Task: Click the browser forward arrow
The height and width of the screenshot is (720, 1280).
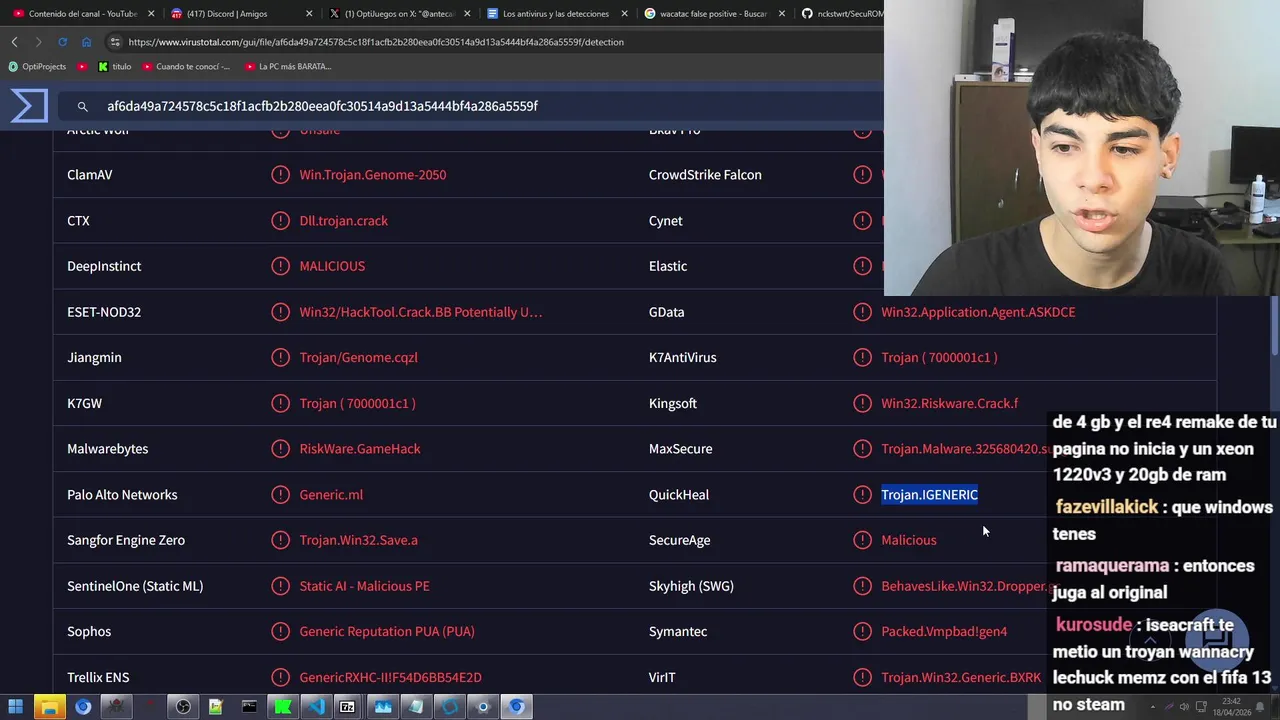Action: (38, 42)
